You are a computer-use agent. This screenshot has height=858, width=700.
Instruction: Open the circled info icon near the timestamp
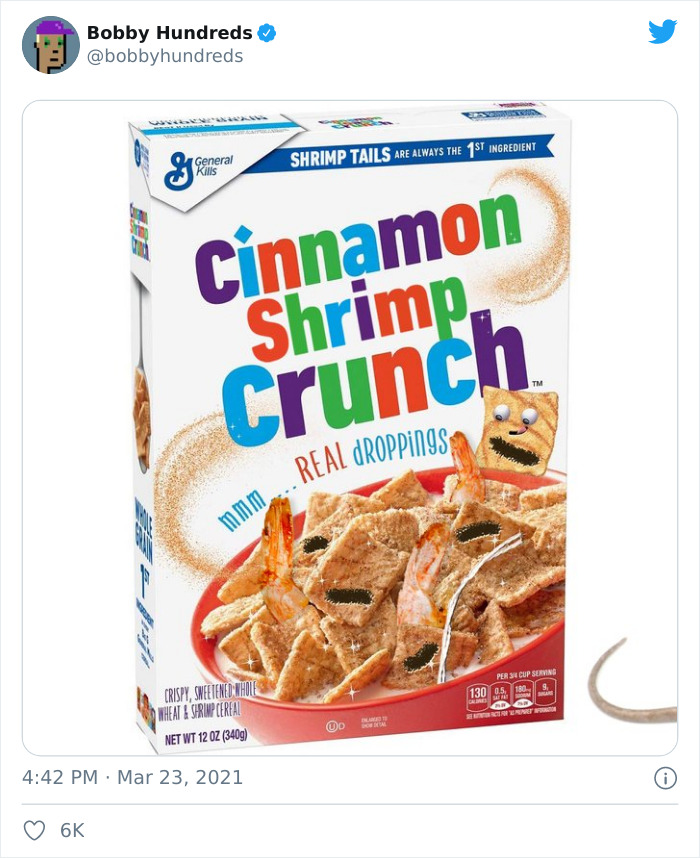point(667,776)
